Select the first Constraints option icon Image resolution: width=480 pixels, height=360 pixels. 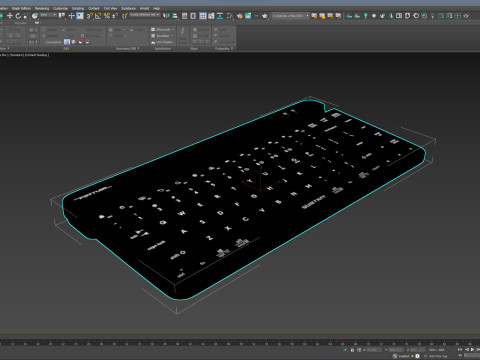67,42
